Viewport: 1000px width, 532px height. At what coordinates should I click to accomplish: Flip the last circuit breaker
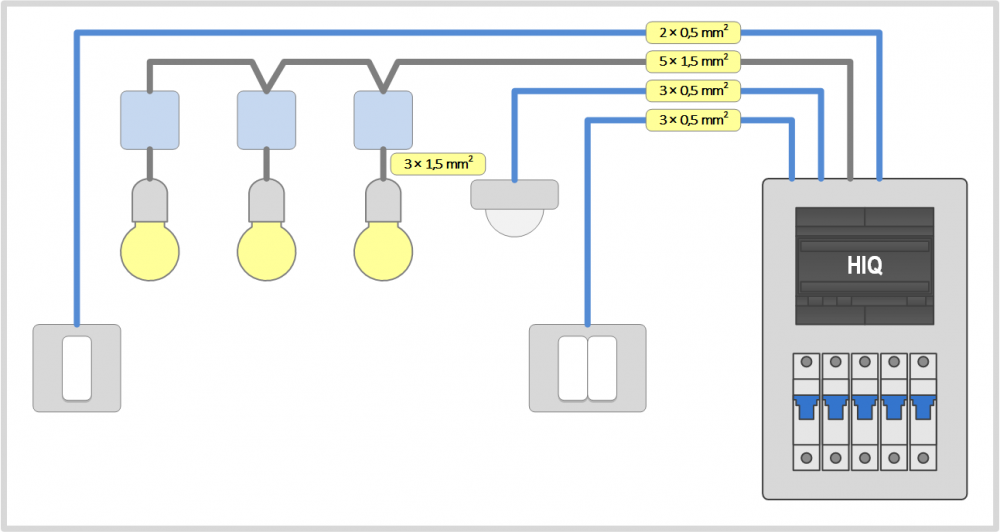pos(923,411)
